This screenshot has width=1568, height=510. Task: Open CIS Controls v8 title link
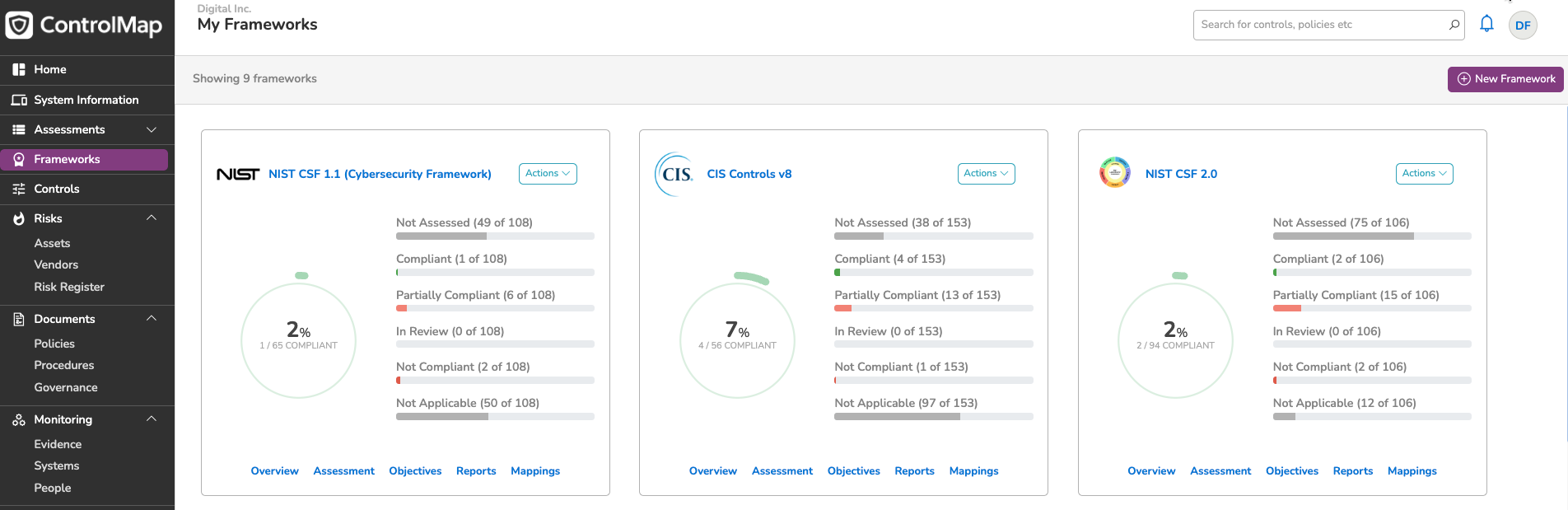749,174
